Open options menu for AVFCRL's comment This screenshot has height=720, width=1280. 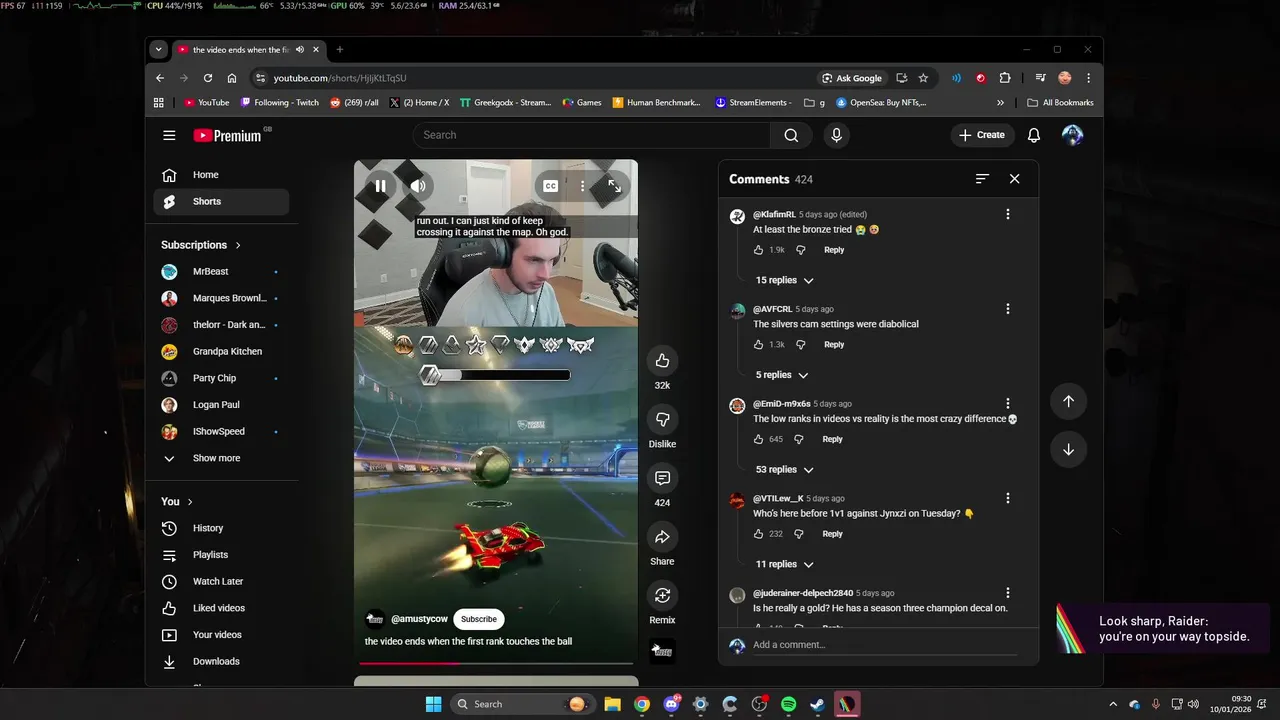click(1007, 309)
